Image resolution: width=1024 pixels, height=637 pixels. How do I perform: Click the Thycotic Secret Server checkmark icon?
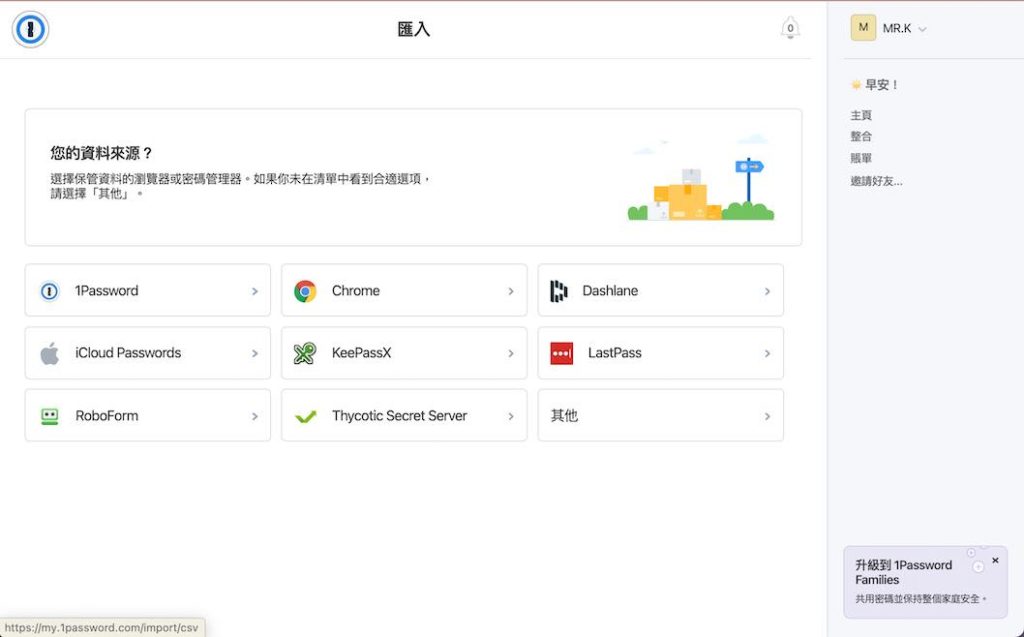point(305,416)
